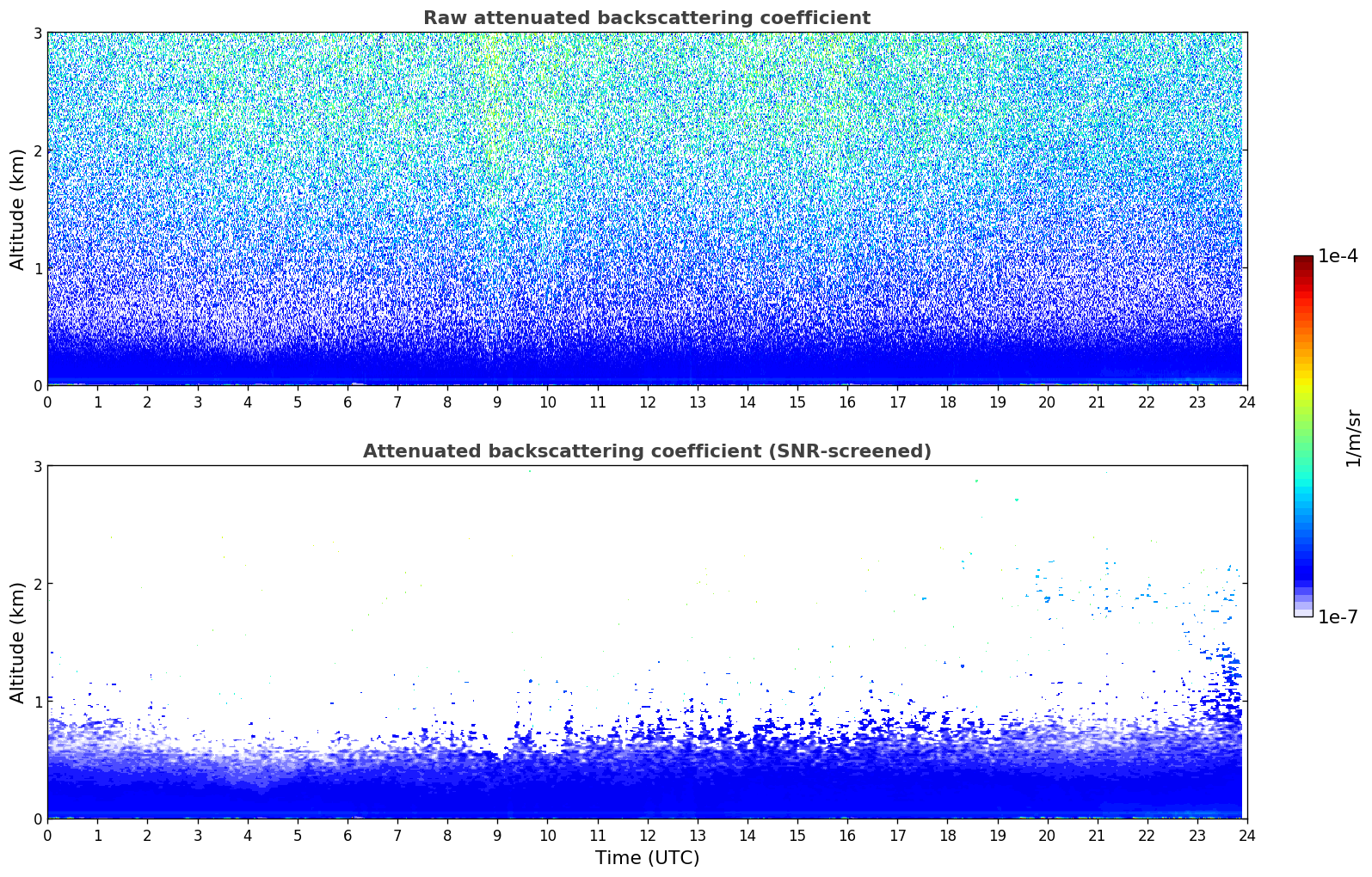Image resolution: width=1372 pixels, height=877 pixels.
Task: Click altitude tick '3' on the top plot
Action: pyautogui.click(x=37, y=33)
